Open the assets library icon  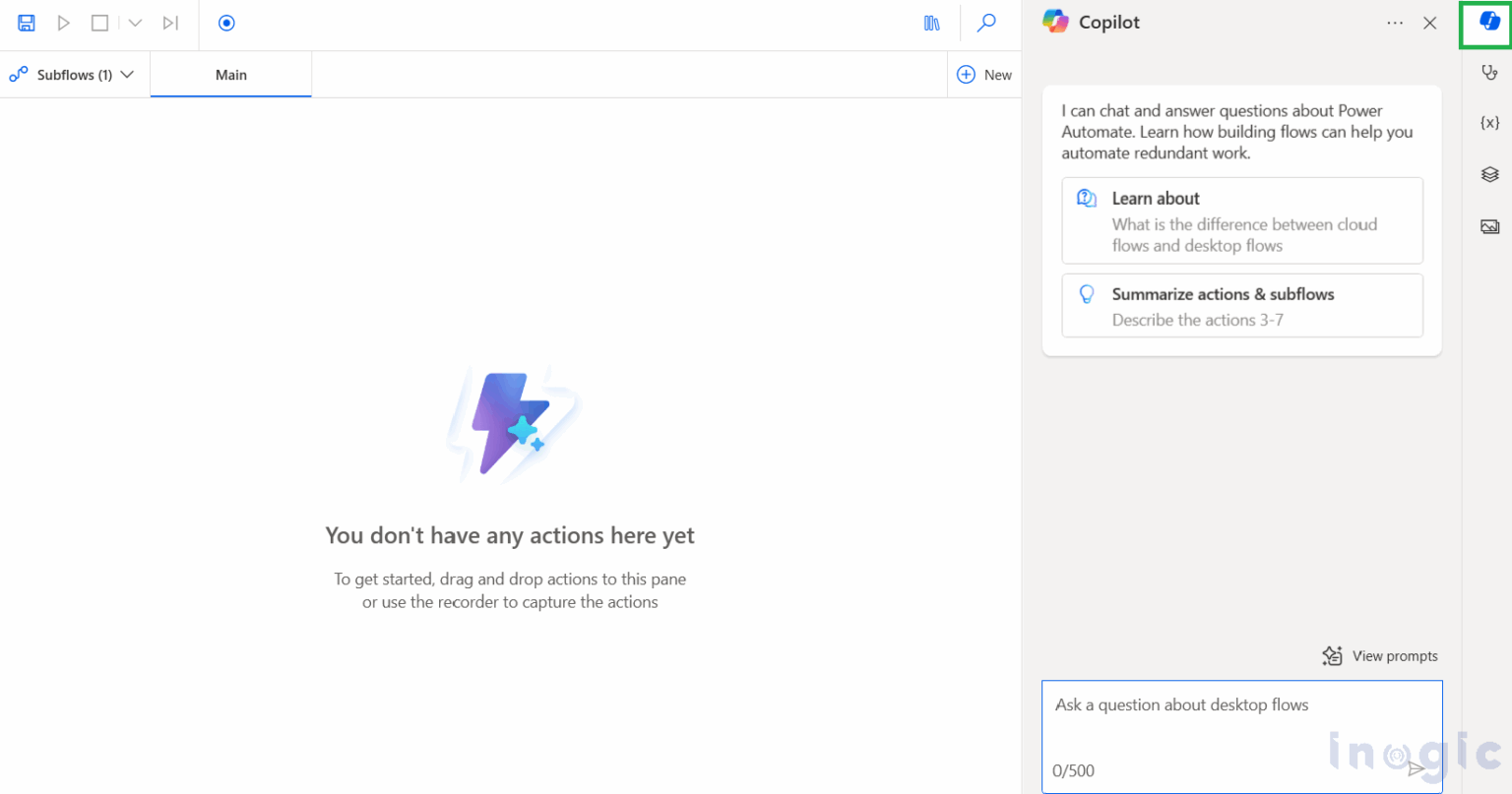931,23
